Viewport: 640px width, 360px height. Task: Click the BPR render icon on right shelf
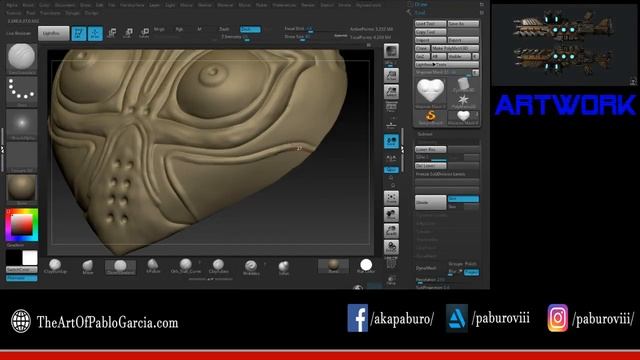(x=391, y=51)
